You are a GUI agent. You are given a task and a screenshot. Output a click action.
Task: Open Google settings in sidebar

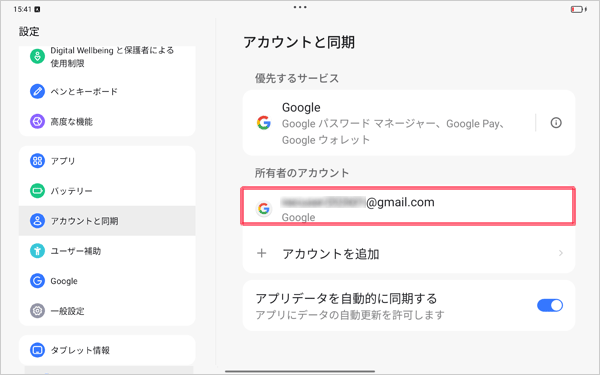(x=107, y=281)
